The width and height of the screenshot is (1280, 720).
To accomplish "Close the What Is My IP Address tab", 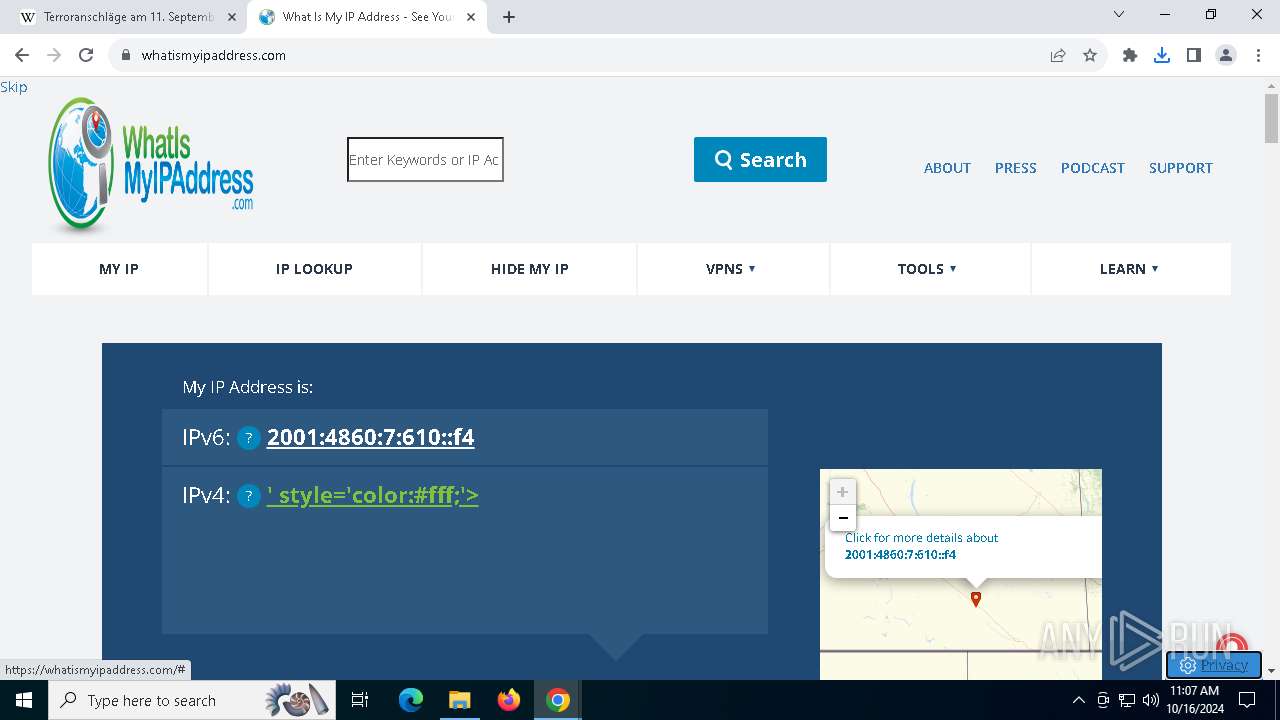I will [x=471, y=17].
